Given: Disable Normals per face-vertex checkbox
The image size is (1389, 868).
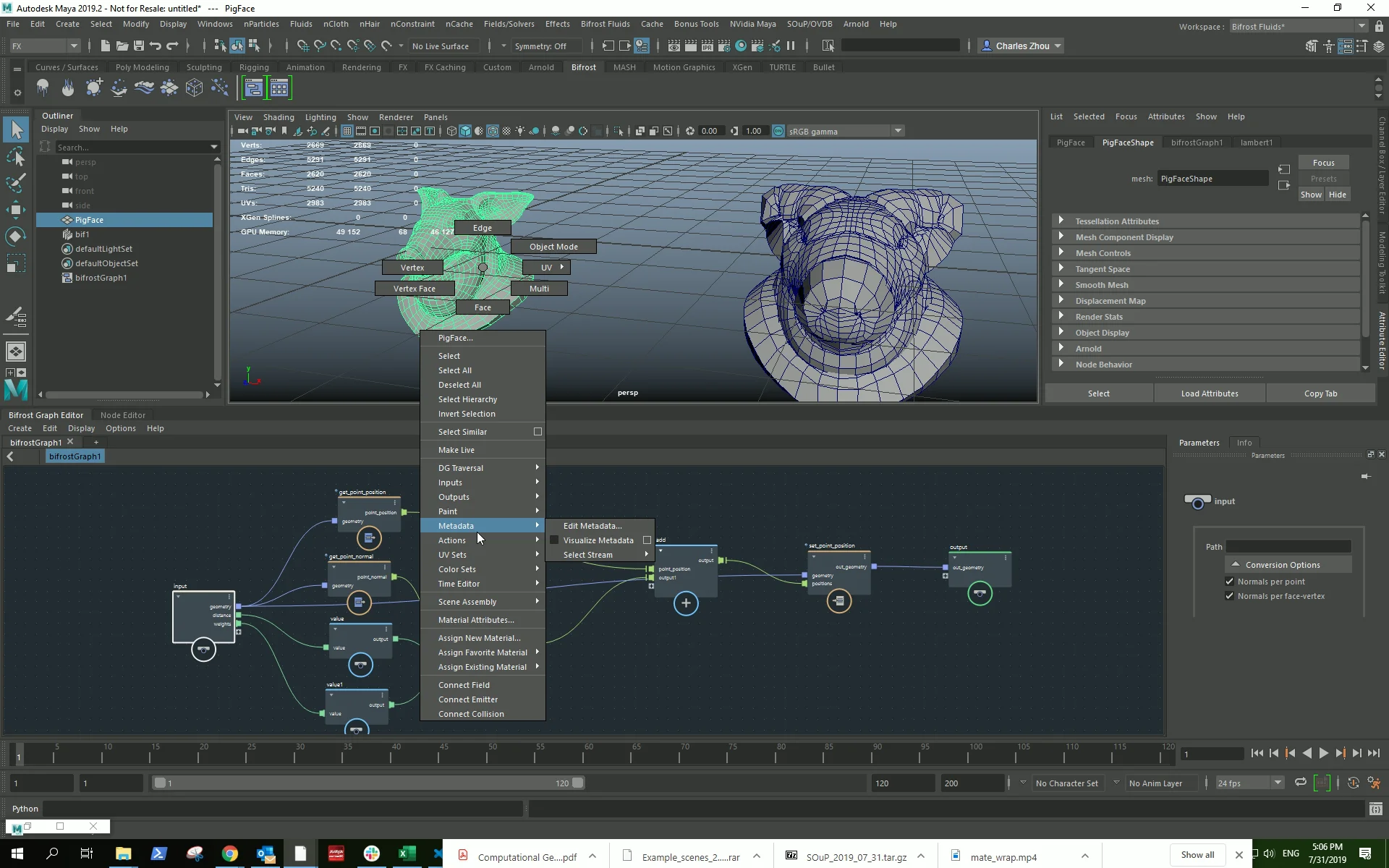Looking at the screenshot, I should (1229, 596).
